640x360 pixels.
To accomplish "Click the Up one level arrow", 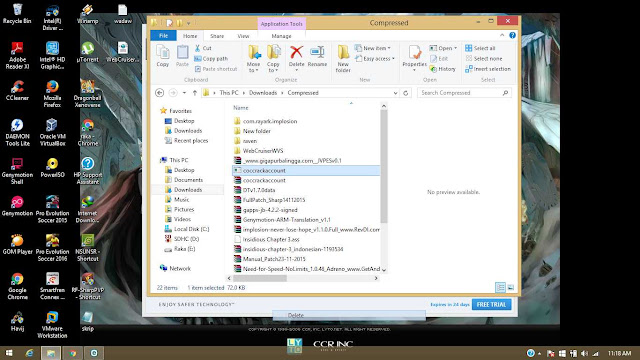I will tap(195, 93).
